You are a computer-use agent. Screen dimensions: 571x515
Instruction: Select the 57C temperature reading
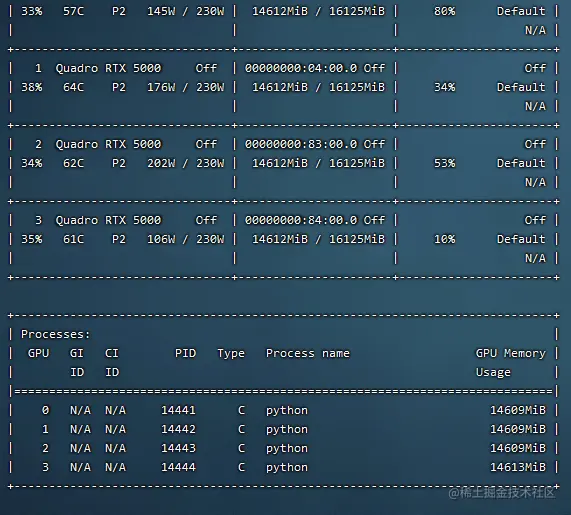pyautogui.click(x=73, y=11)
